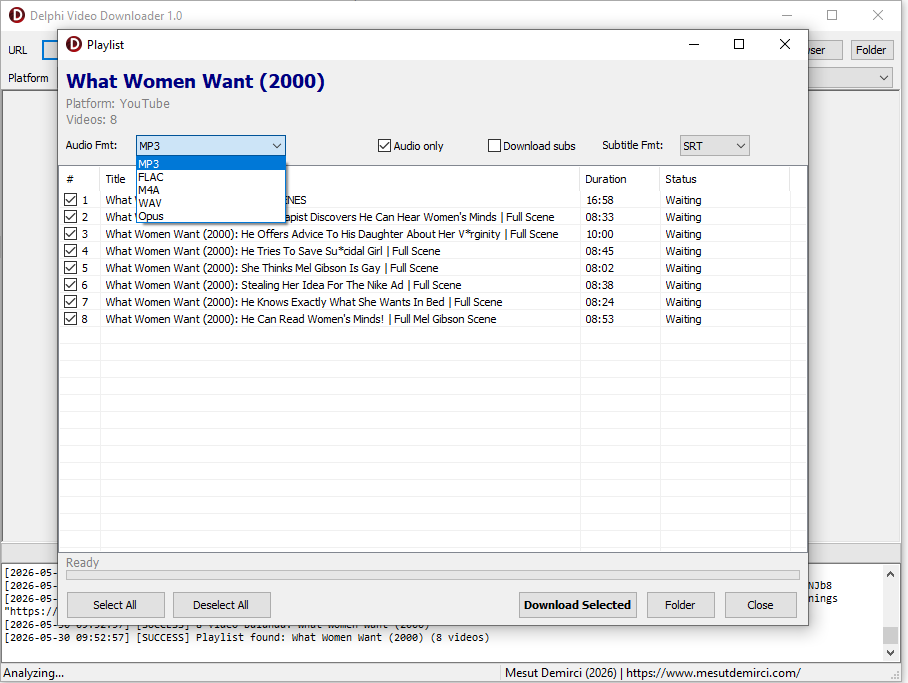Uncheck video 6 Nike Ad scene
The width and height of the screenshot is (908, 683).
pos(71,285)
